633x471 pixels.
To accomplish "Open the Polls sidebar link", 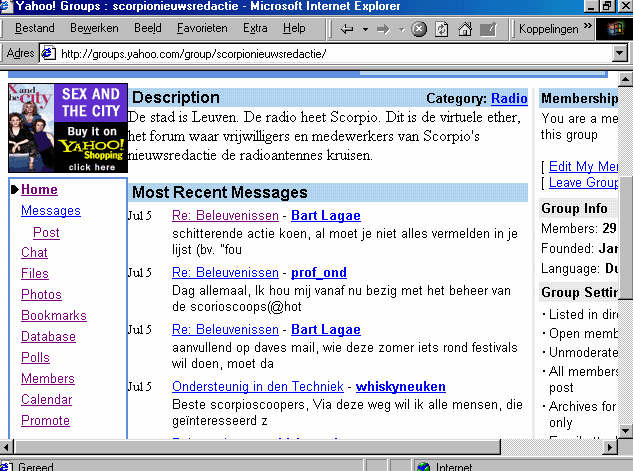I will (36, 358).
